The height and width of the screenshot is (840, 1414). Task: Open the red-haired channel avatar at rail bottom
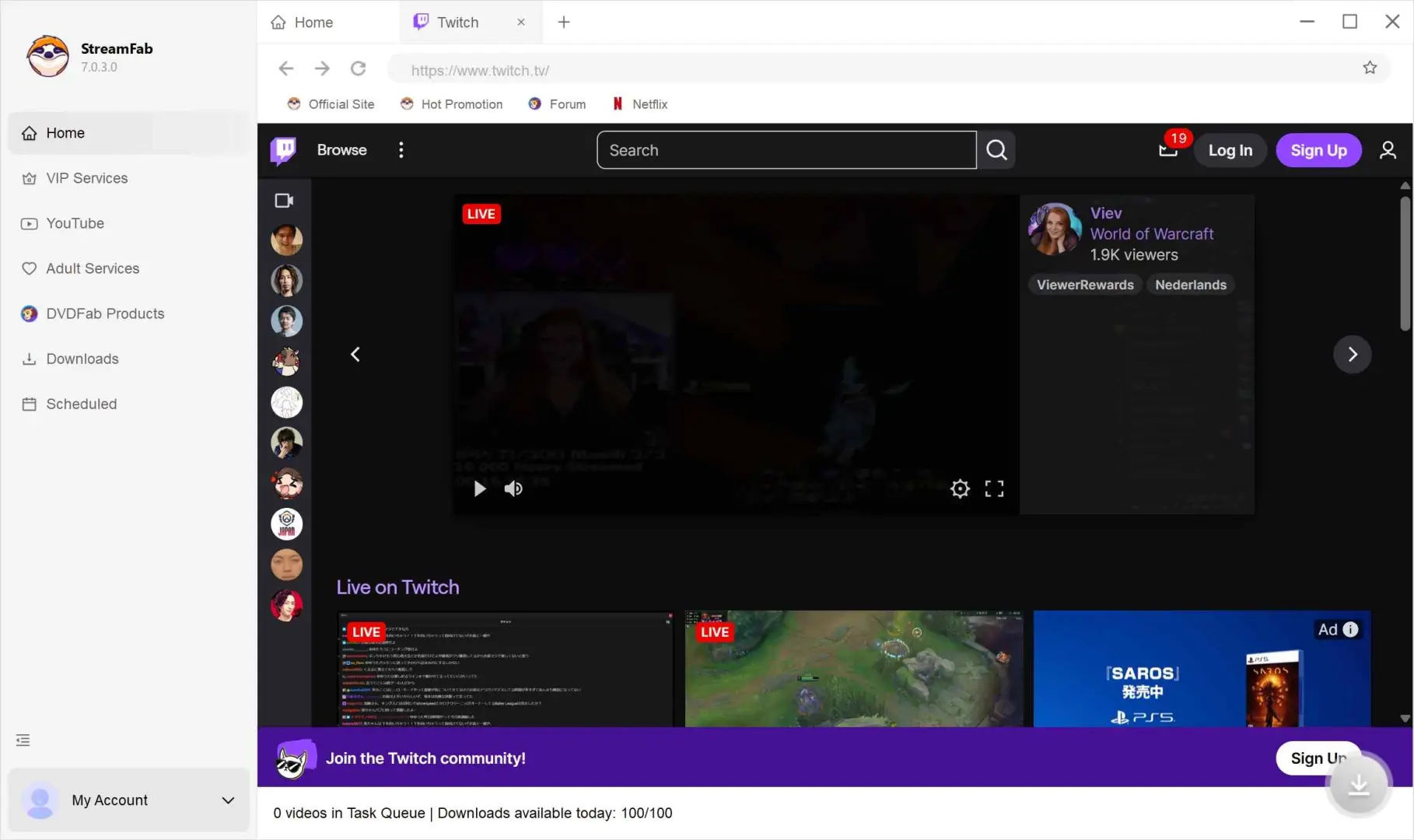[x=286, y=604]
